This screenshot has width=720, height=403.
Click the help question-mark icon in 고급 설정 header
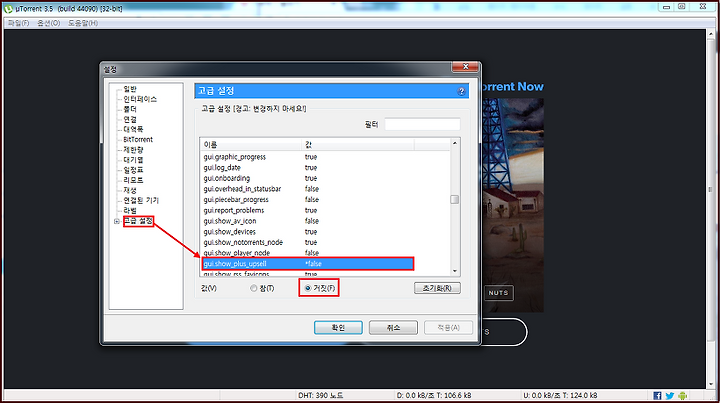(461, 91)
